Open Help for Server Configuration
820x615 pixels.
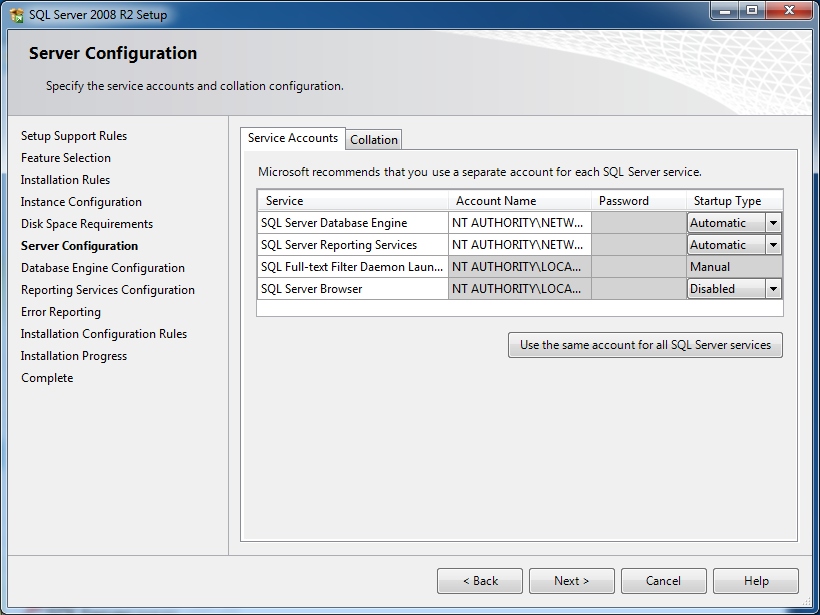tap(755, 580)
